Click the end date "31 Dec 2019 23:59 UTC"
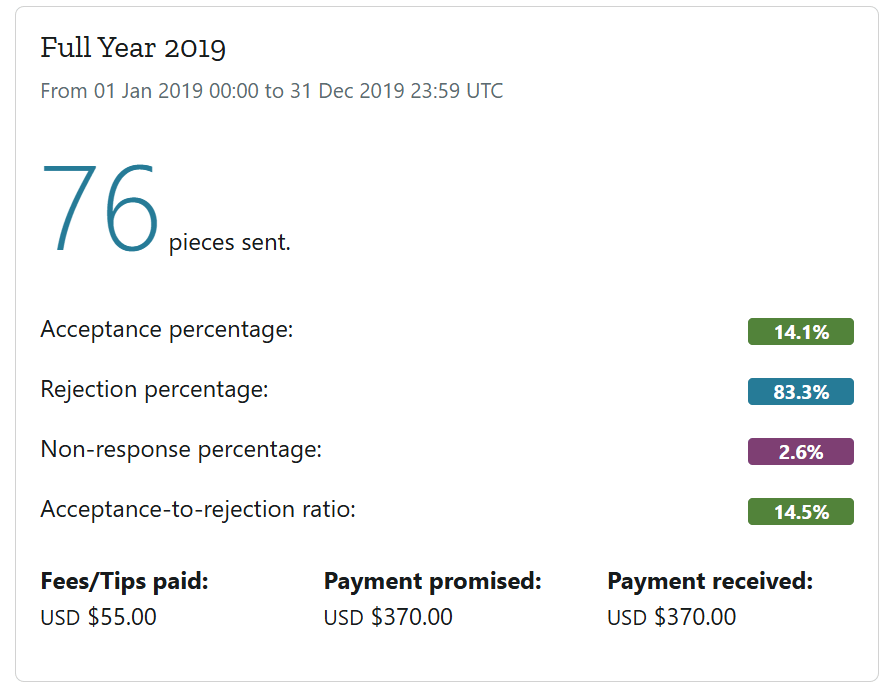The width and height of the screenshot is (885, 685). click(x=396, y=91)
